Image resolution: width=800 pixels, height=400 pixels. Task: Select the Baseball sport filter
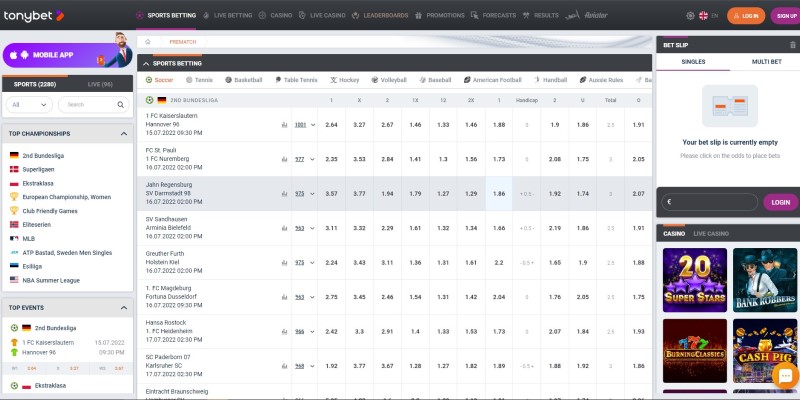click(x=435, y=80)
